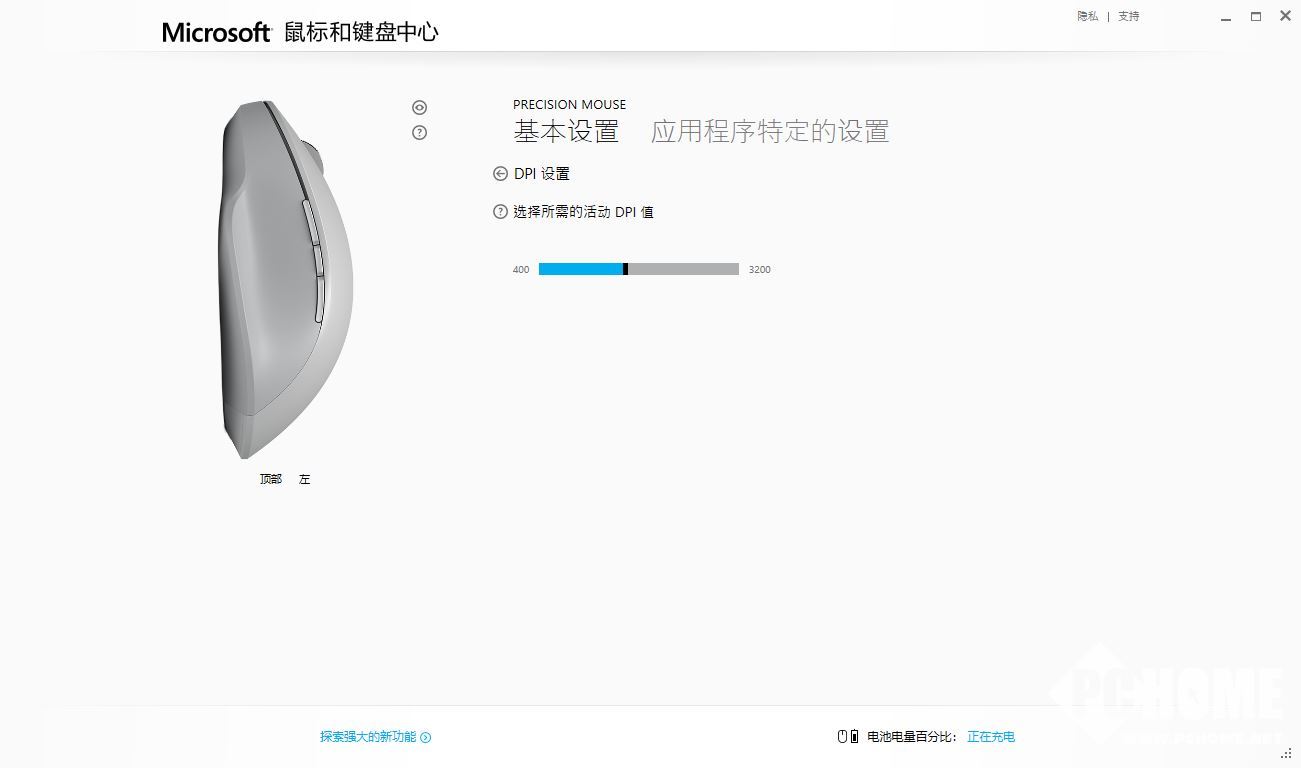1301x768 pixels.
Task: Click the gray part of DPI slider near 3200
Action: pyautogui.click(x=700, y=269)
